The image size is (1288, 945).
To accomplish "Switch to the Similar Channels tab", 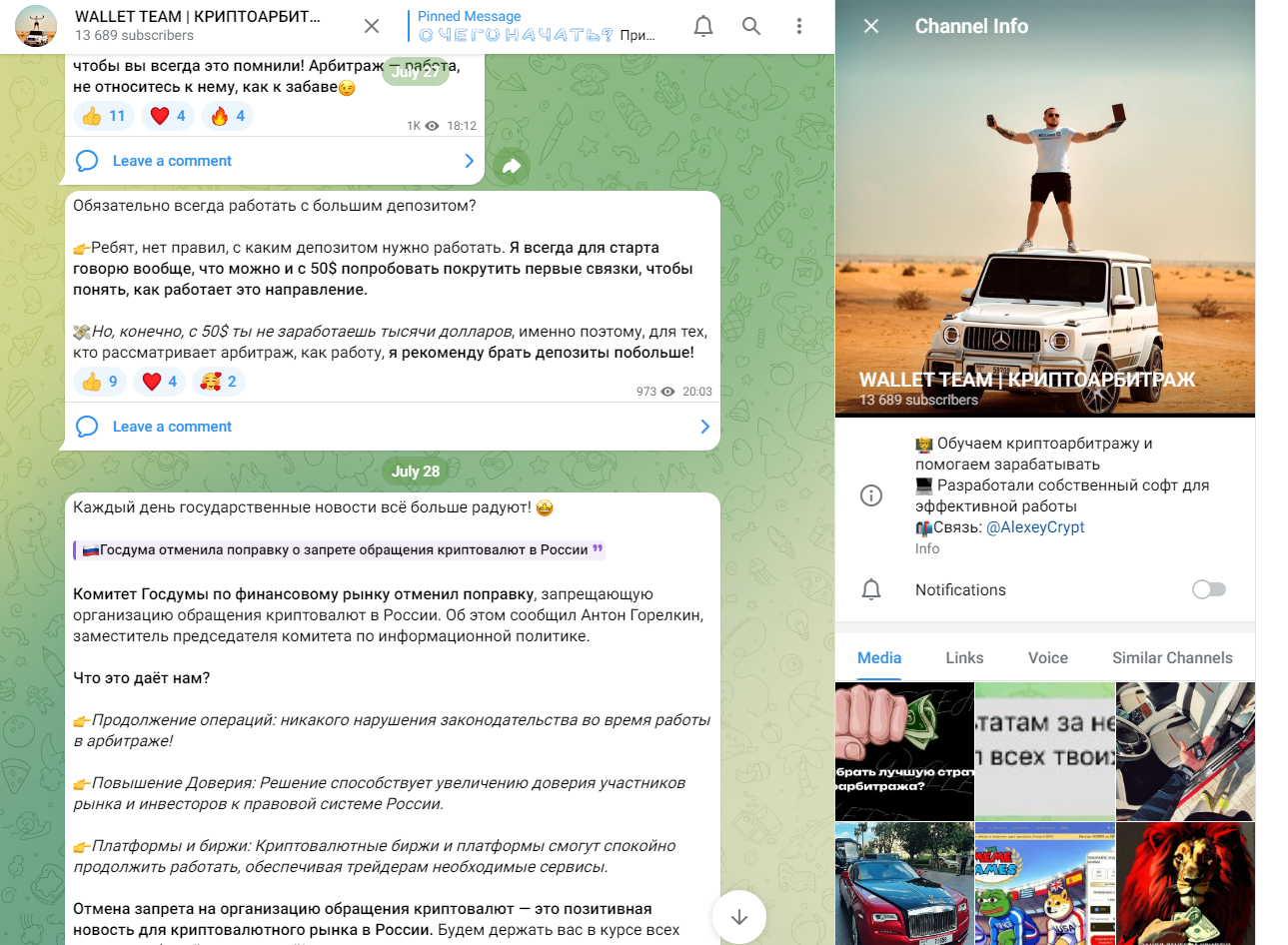I will pyautogui.click(x=1172, y=658).
